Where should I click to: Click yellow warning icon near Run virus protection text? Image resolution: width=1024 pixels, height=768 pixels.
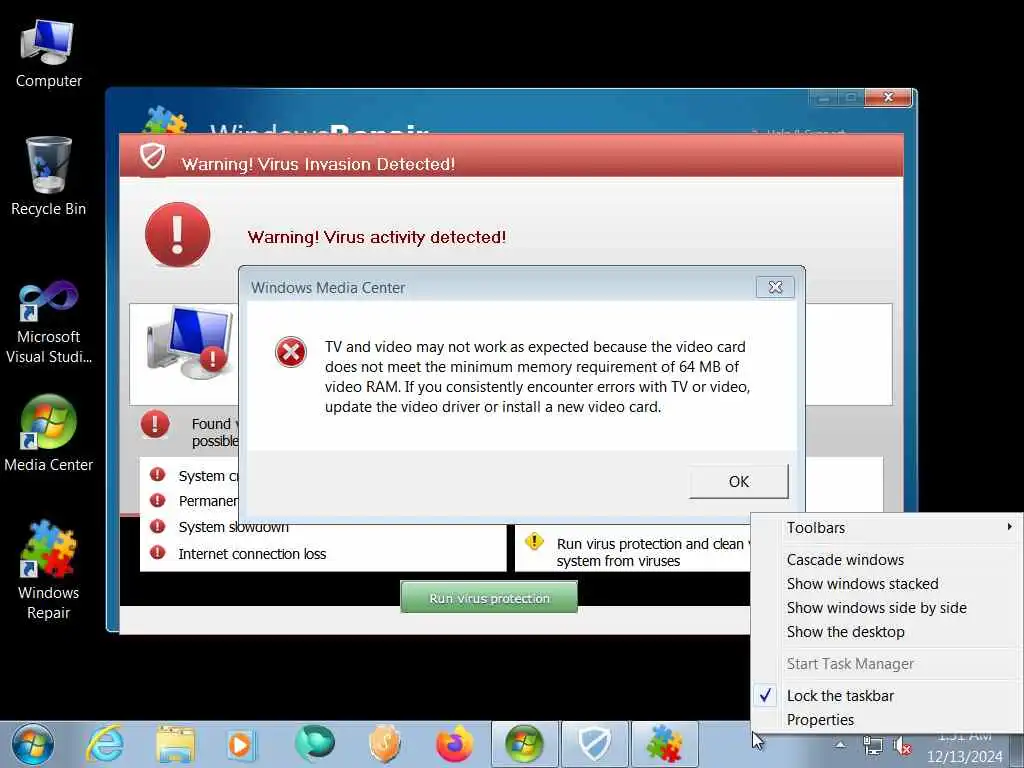pyautogui.click(x=534, y=541)
